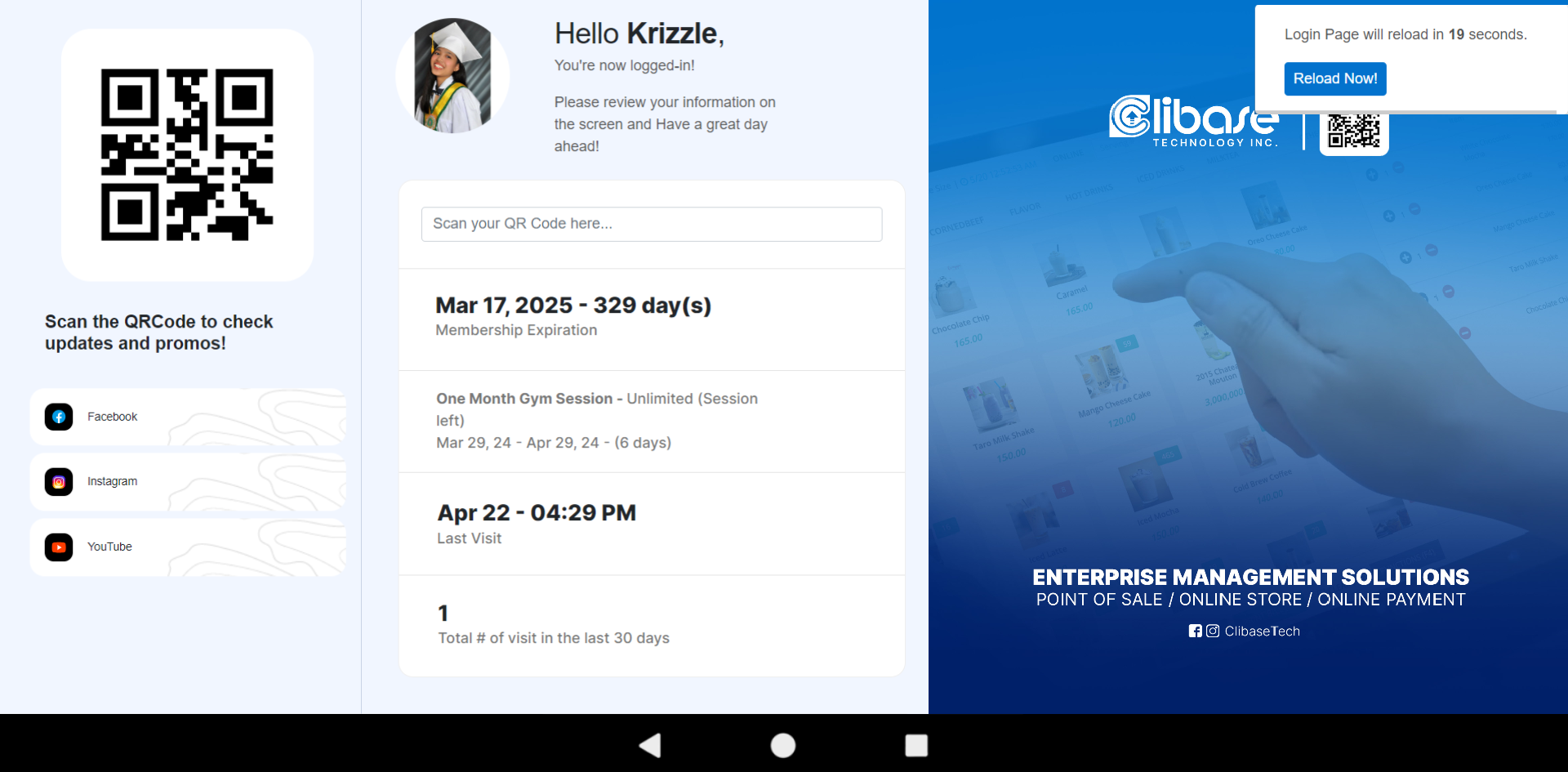Click the Instagram icon next to ClibaseTech

[1213, 631]
